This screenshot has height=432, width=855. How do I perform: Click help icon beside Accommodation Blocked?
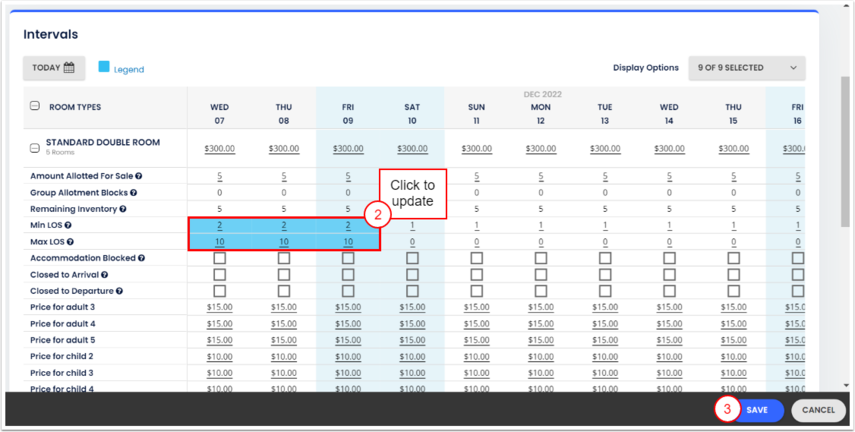coord(141,258)
